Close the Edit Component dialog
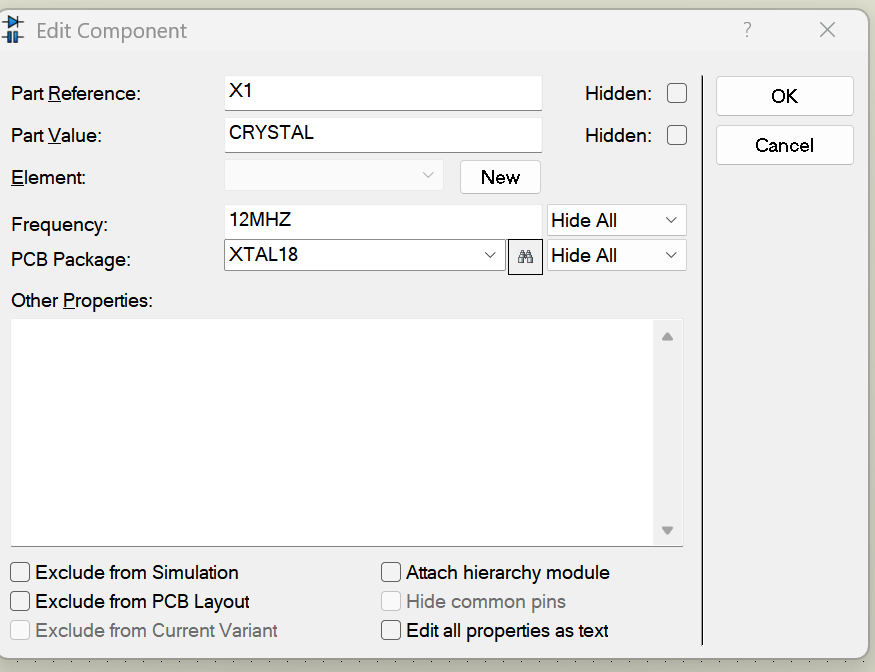 click(x=827, y=30)
